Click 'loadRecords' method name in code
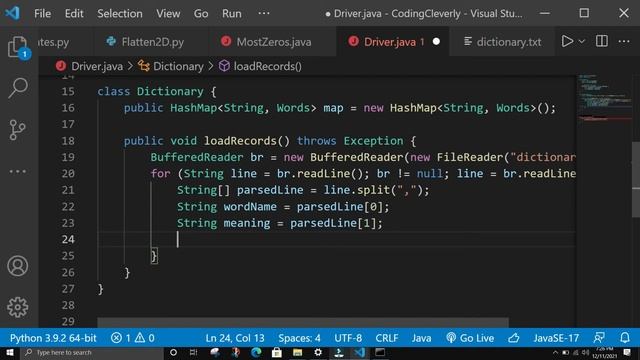Screen dimensions: 640x360 pos(240,141)
